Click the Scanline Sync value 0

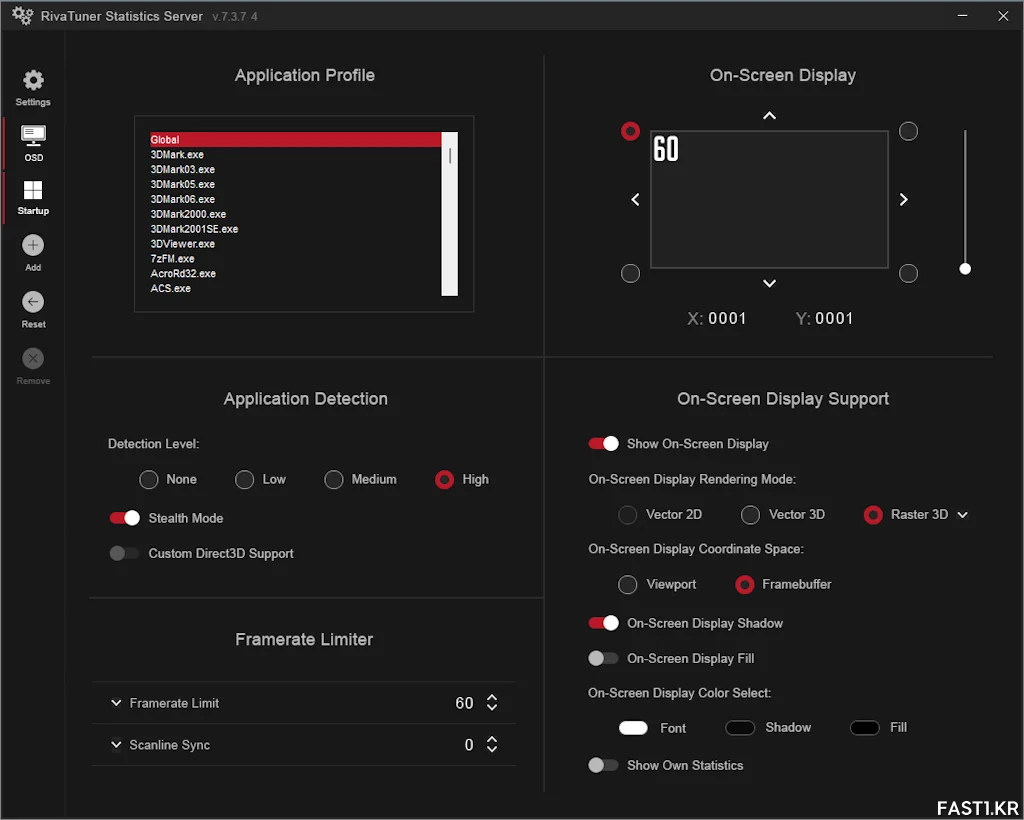tap(469, 745)
